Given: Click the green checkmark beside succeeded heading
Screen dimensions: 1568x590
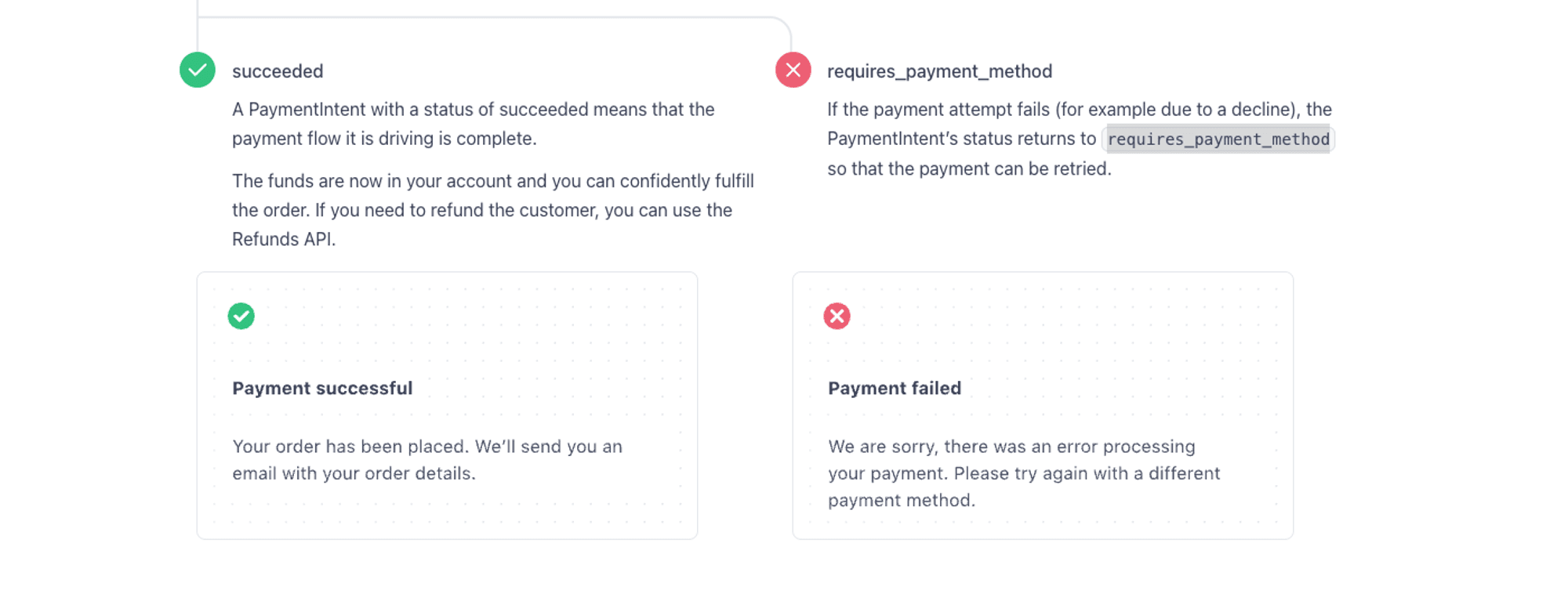Looking at the screenshot, I should (x=198, y=71).
